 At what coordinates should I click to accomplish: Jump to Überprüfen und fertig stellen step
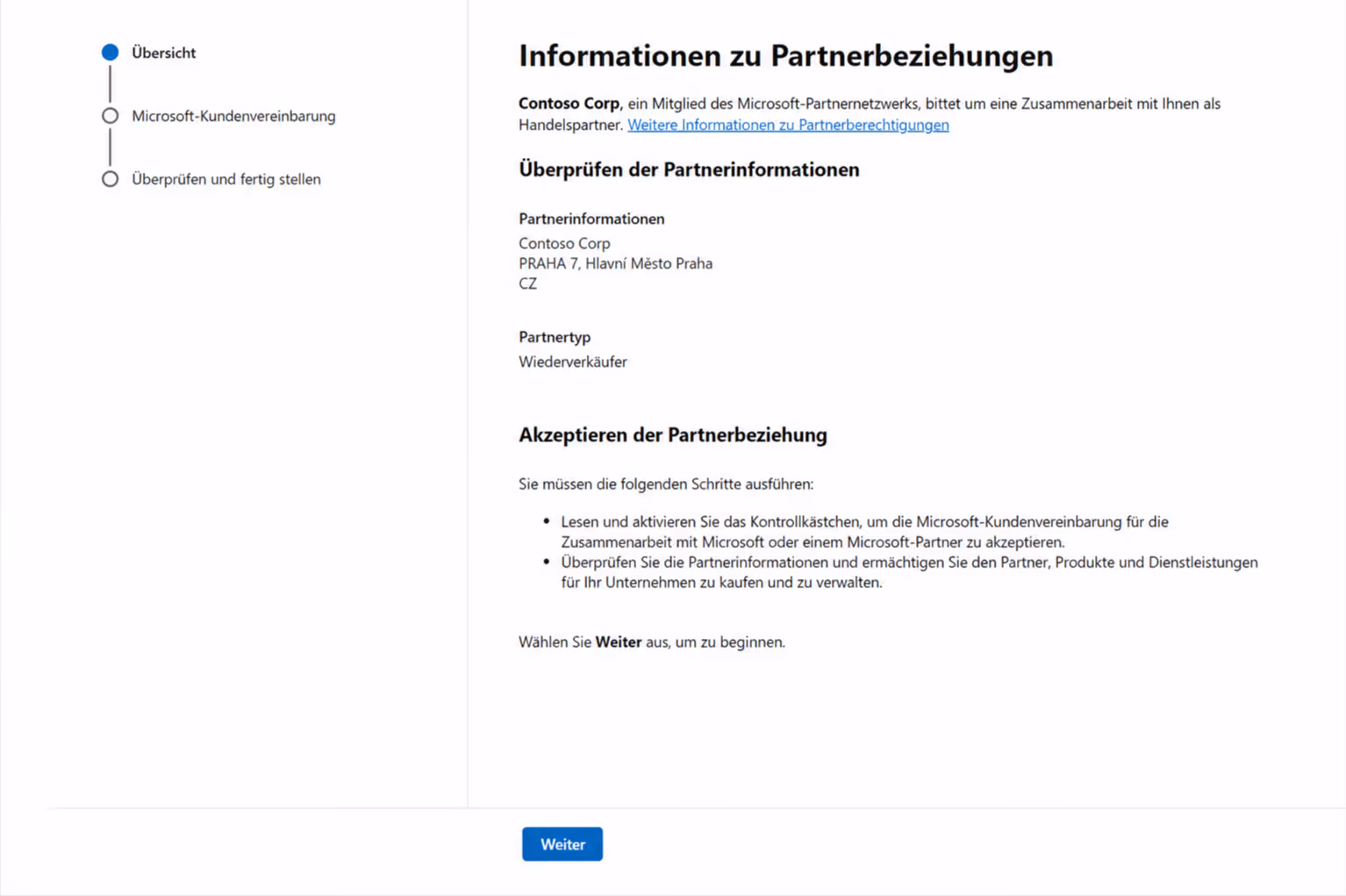[x=226, y=179]
